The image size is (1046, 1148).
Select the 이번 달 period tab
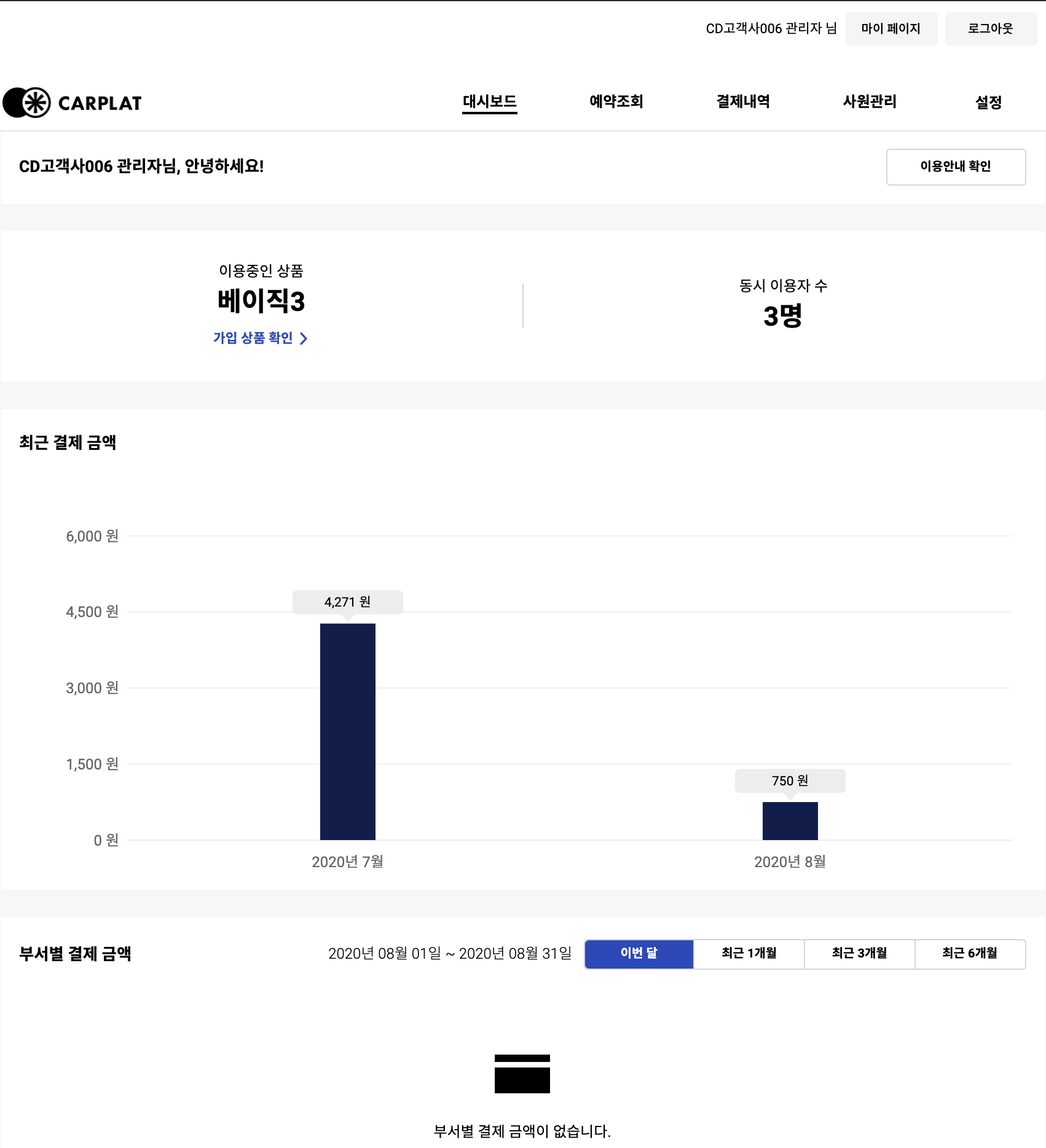[x=639, y=954]
